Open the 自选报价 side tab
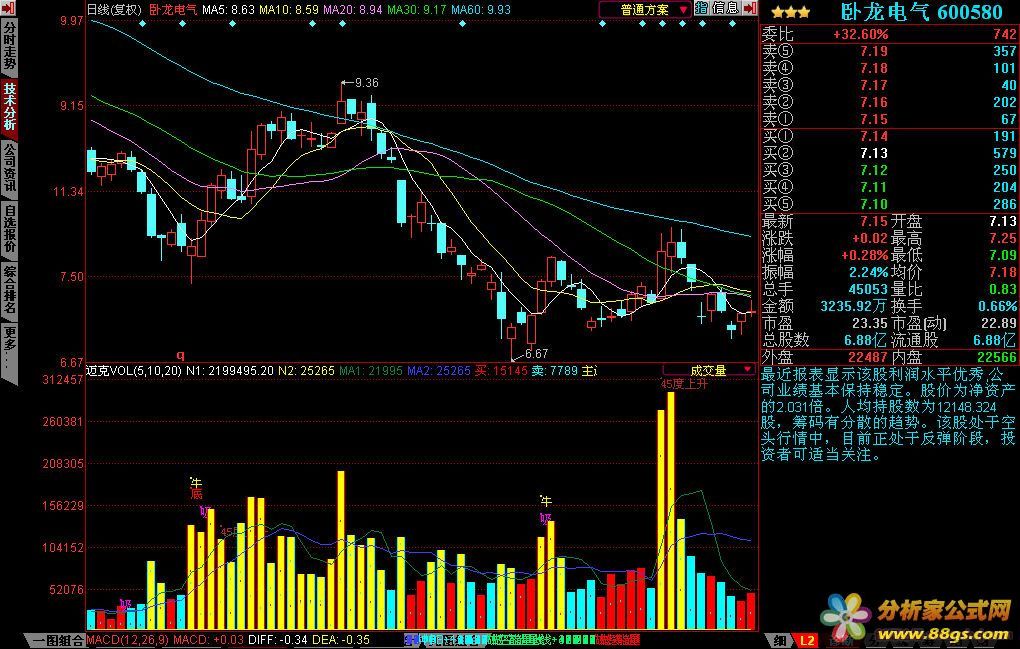1020x649 pixels. point(9,228)
